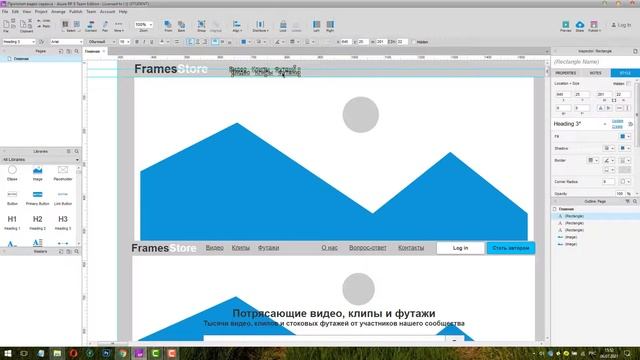Toggle Bold text formatting
The image size is (640, 360).
coord(137,42)
